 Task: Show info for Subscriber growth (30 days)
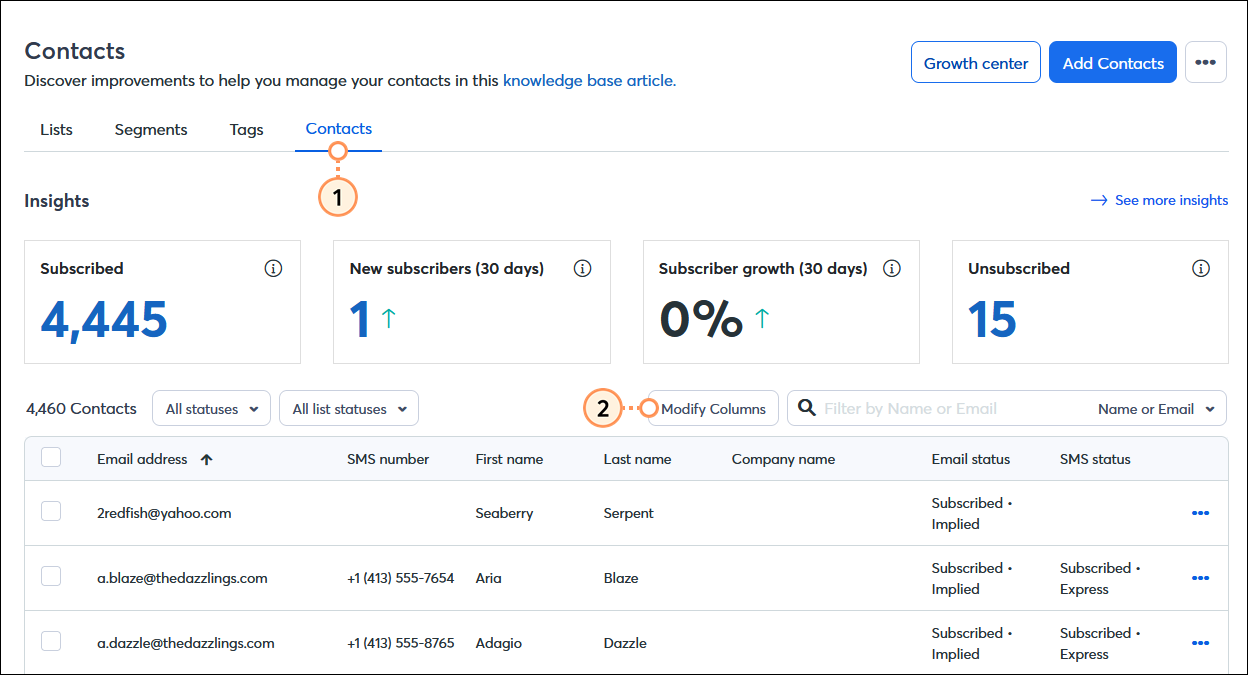click(x=892, y=268)
